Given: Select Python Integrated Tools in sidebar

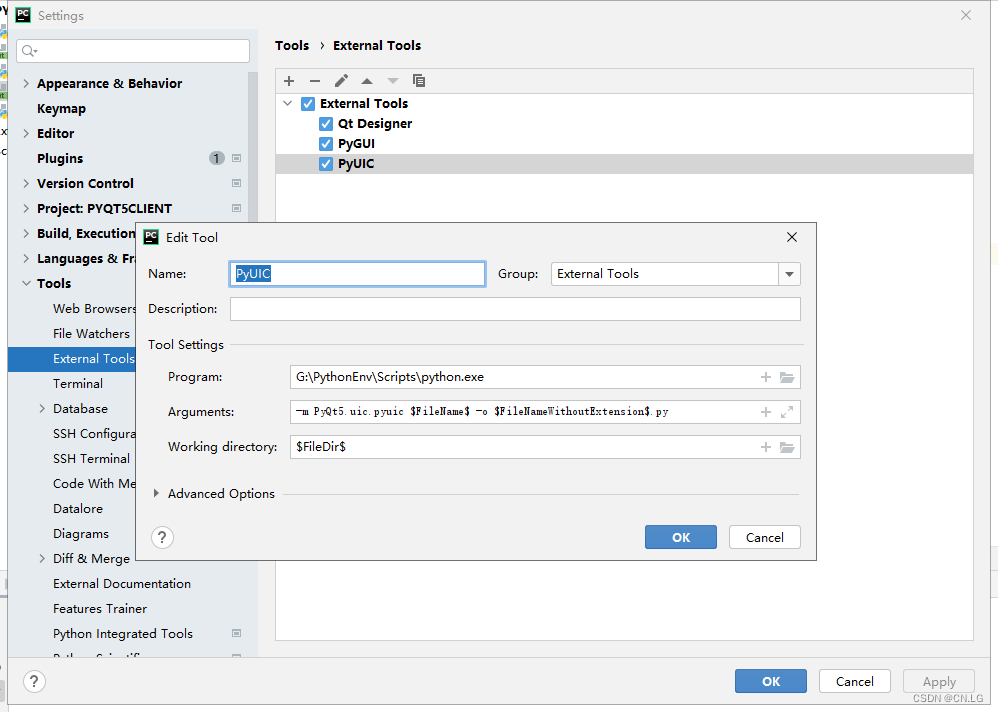Looking at the screenshot, I should 122,633.
